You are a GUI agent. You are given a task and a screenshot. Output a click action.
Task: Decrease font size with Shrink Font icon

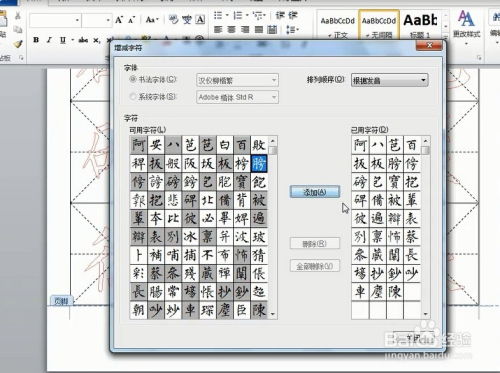pyautogui.click(x=131, y=20)
